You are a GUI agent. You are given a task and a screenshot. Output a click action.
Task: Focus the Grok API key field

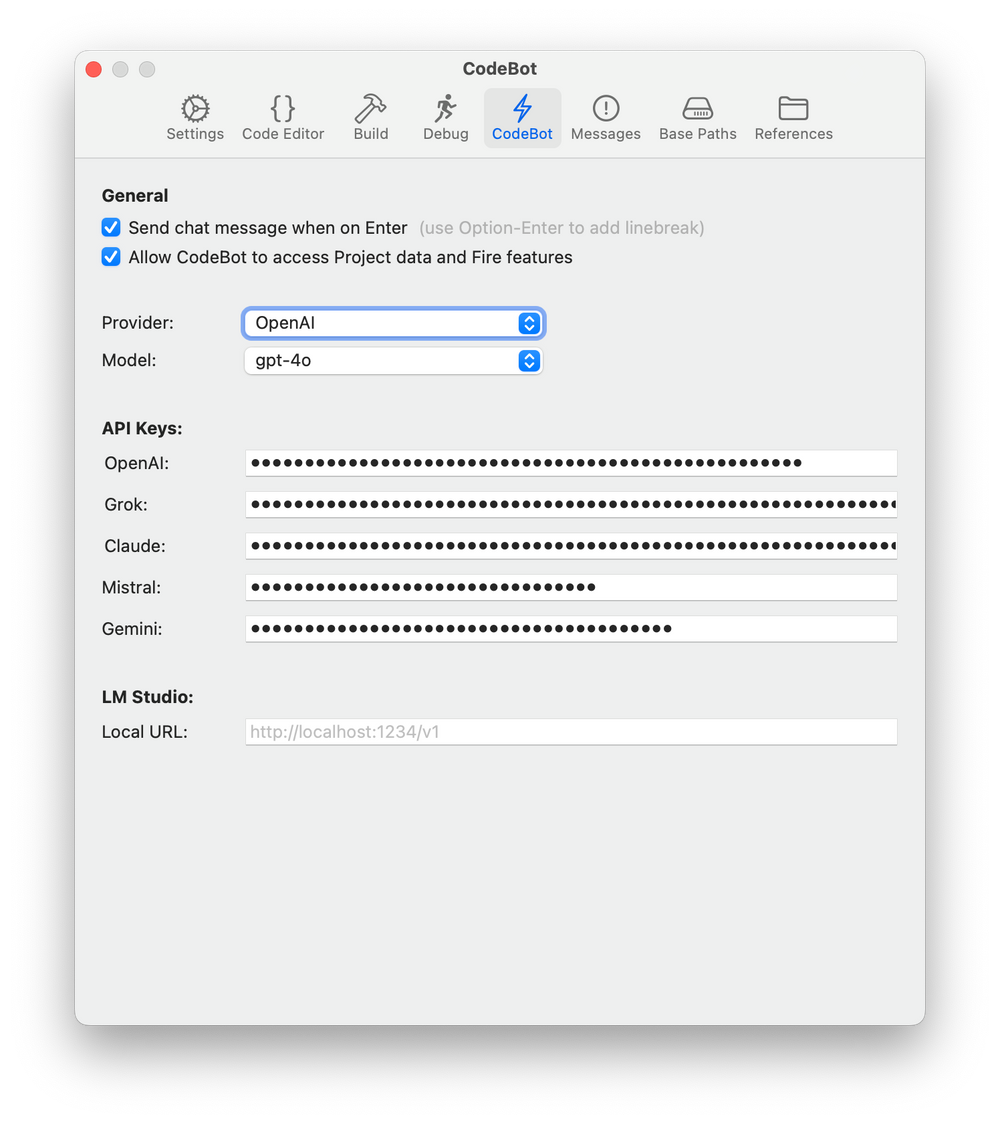click(x=570, y=505)
